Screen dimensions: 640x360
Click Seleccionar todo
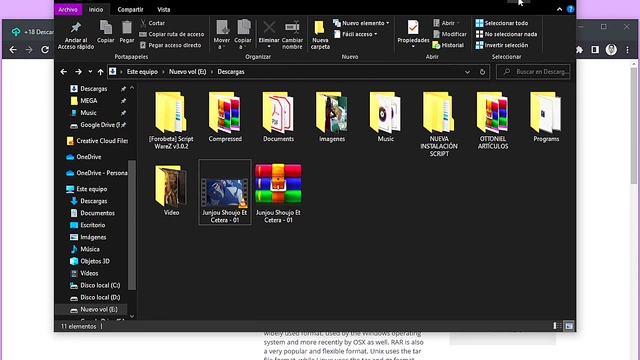click(502, 23)
